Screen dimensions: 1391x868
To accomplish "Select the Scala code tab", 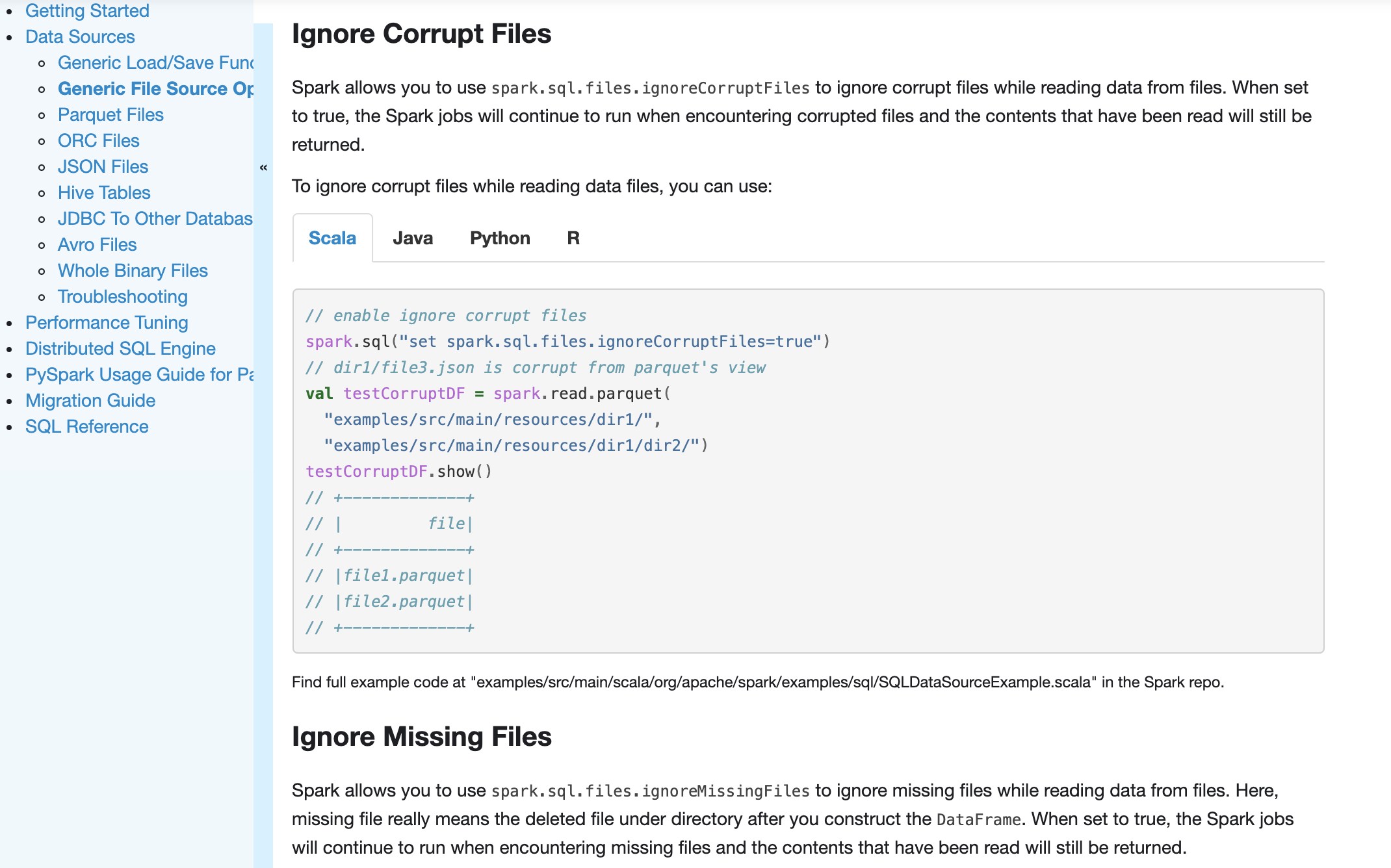I will [x=332, y=238].
